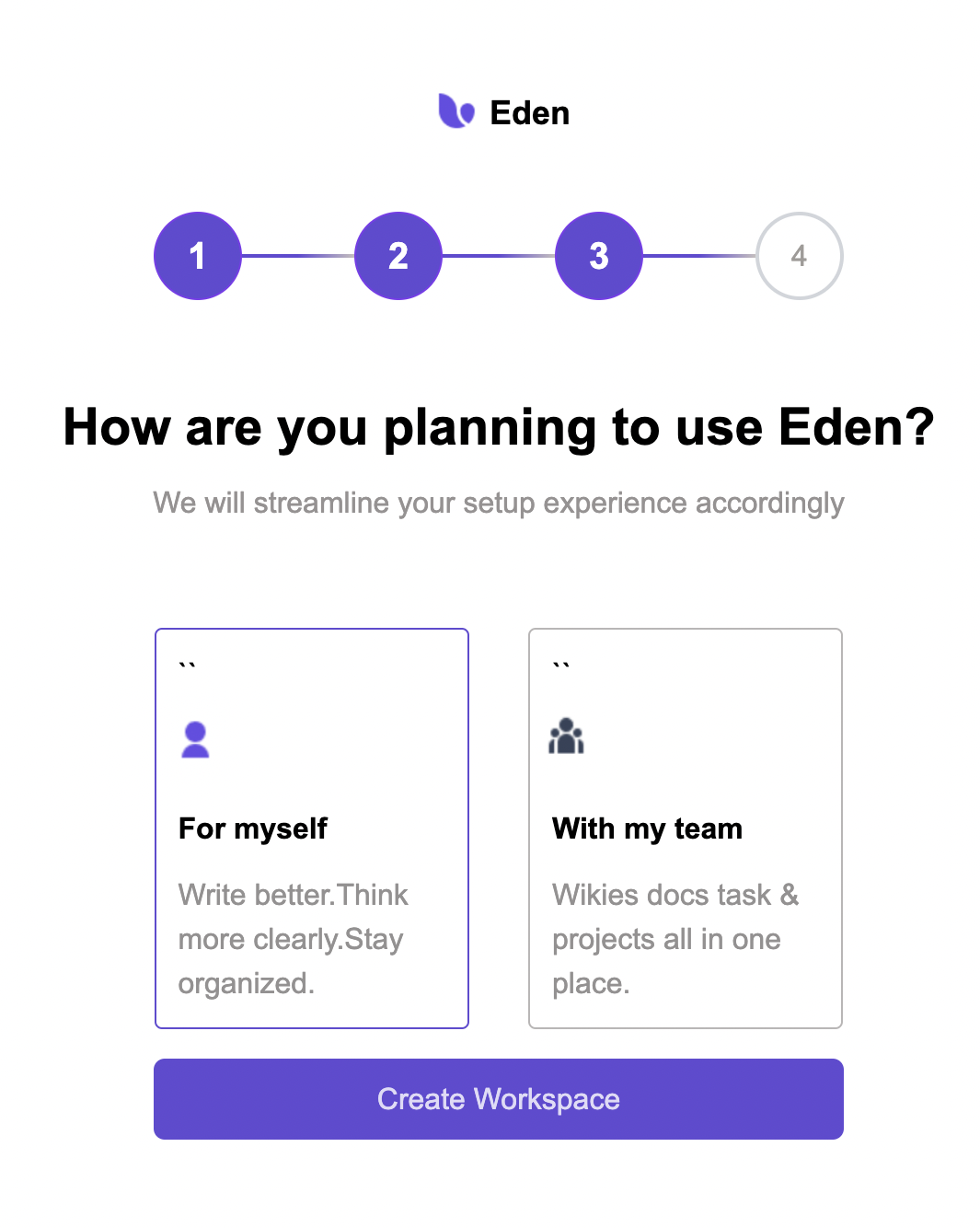Click the Eden title text link

coord(529,111)
